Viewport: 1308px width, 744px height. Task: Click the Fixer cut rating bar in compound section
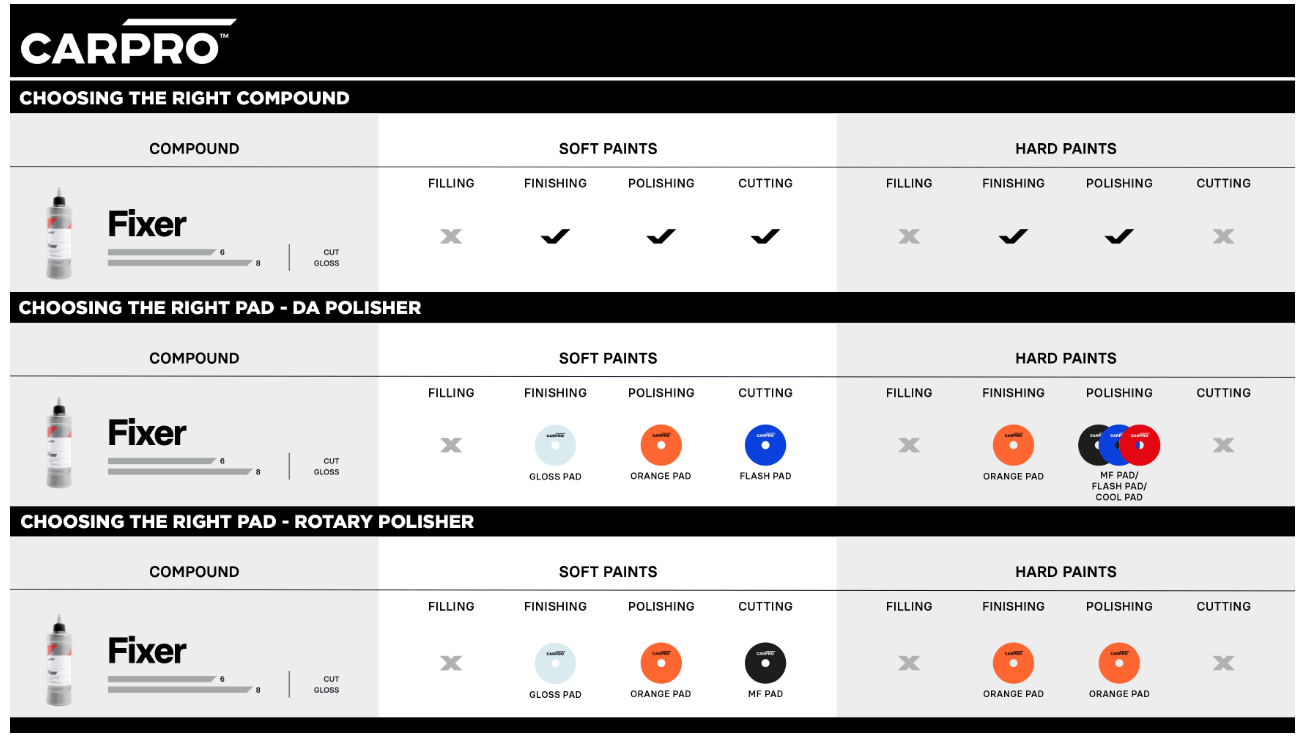pos(162,252)
